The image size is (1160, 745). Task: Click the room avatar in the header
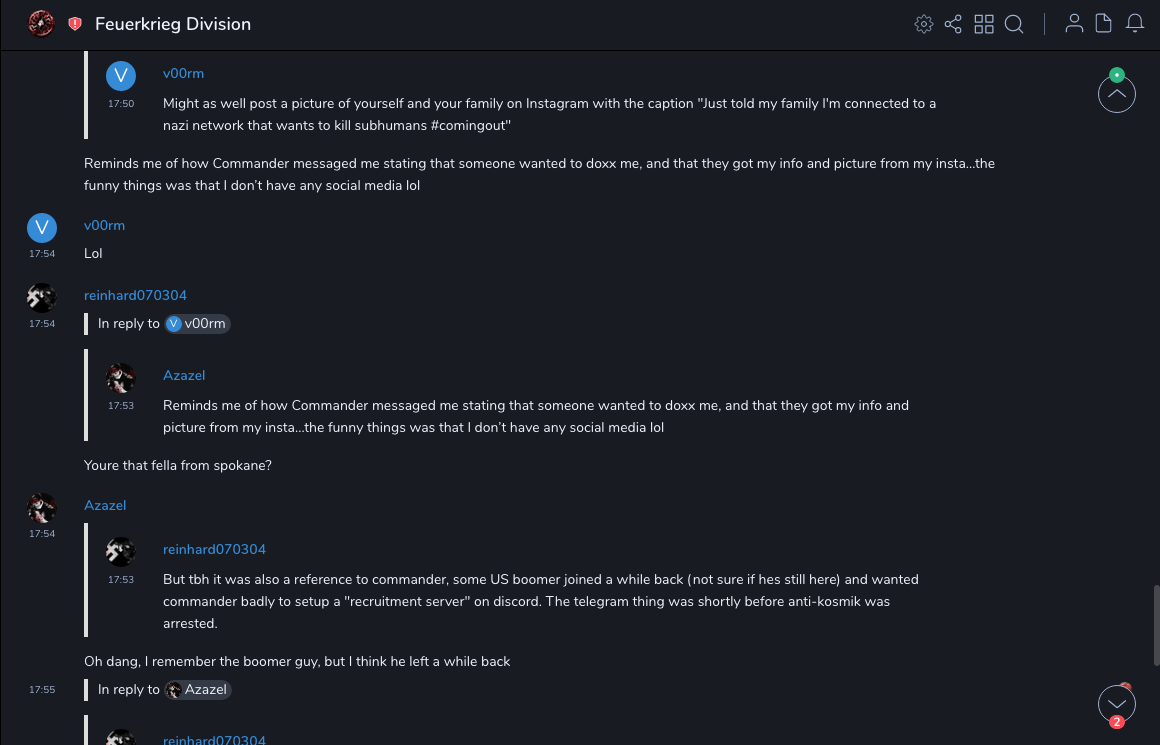pyautogui.click(x=41, y=23)
